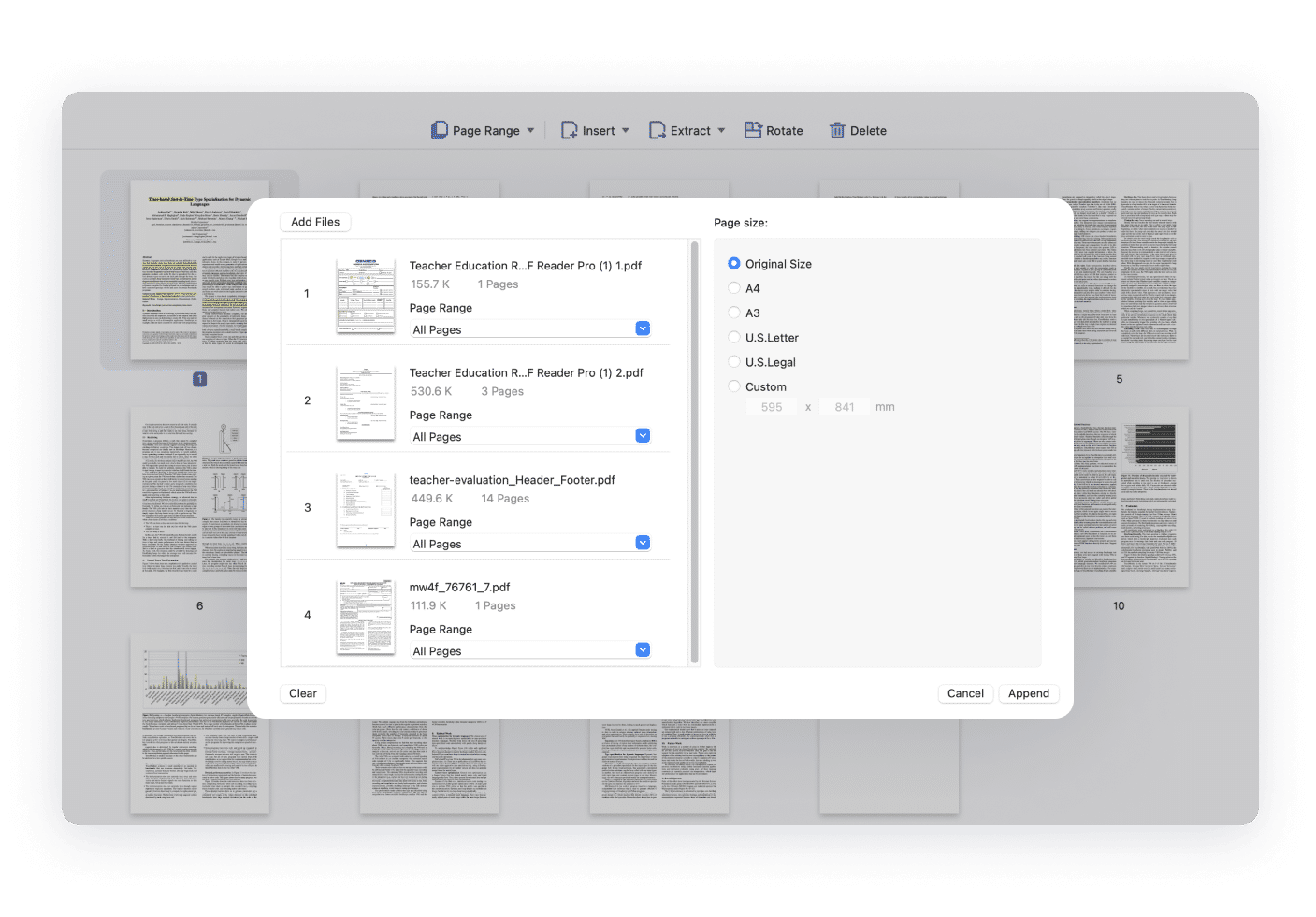Click the custom width field showing 595
Screen dimensions: 1316x917
[772, 407]
